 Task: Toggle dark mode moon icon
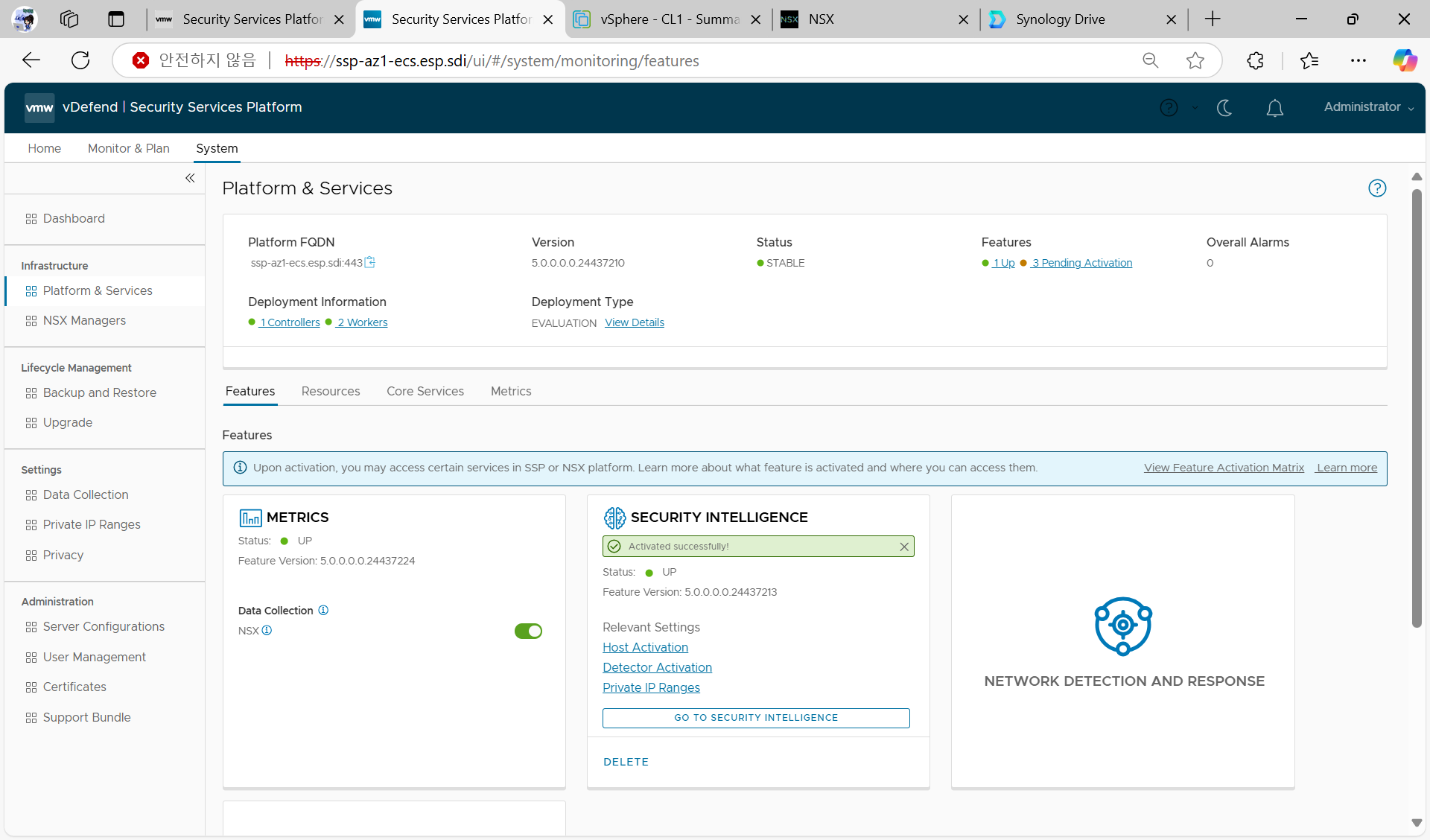(1224, 108)
